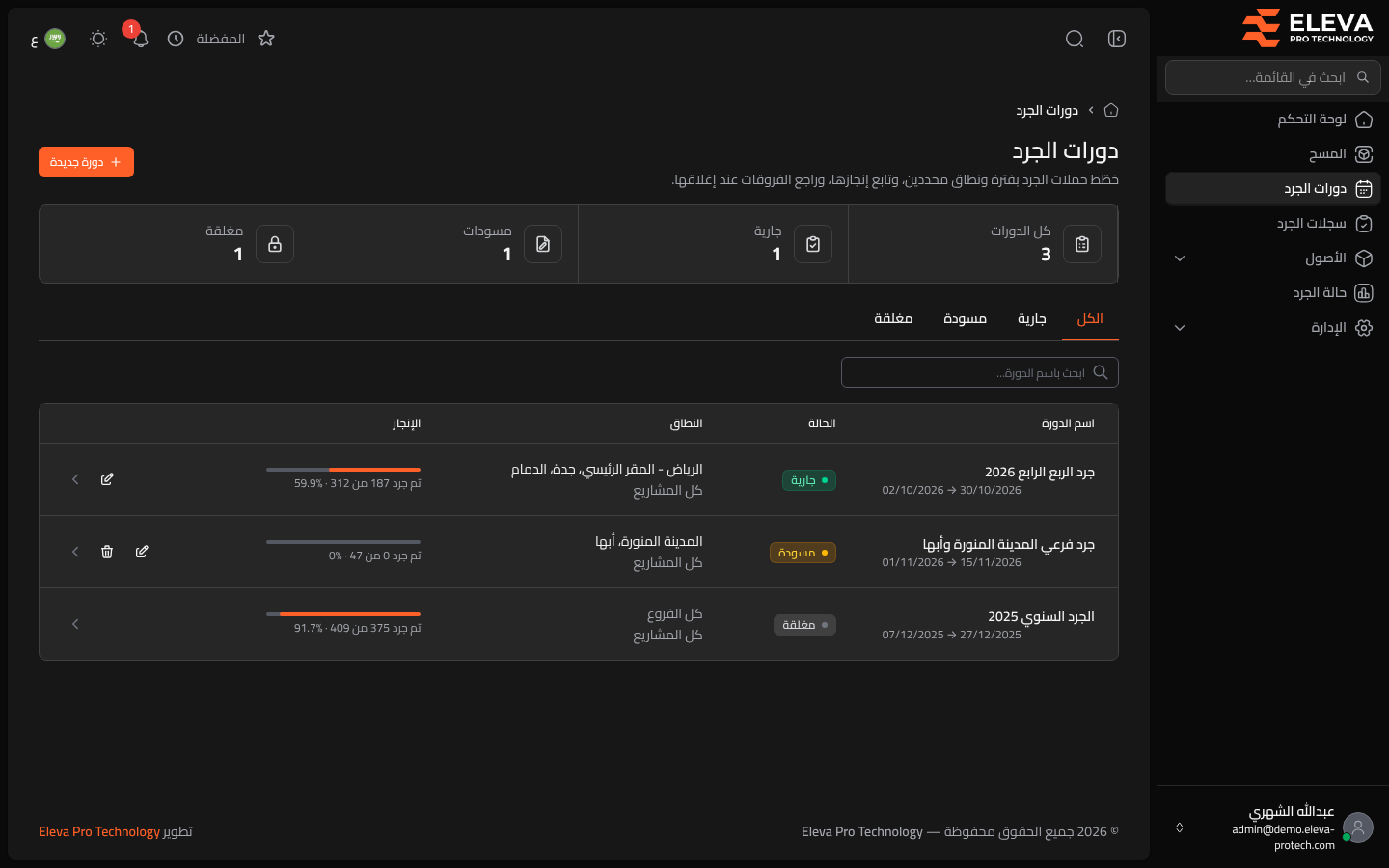Click the check-clipboard icon in جارية card
1389x868 pixels.
point(813,244)
